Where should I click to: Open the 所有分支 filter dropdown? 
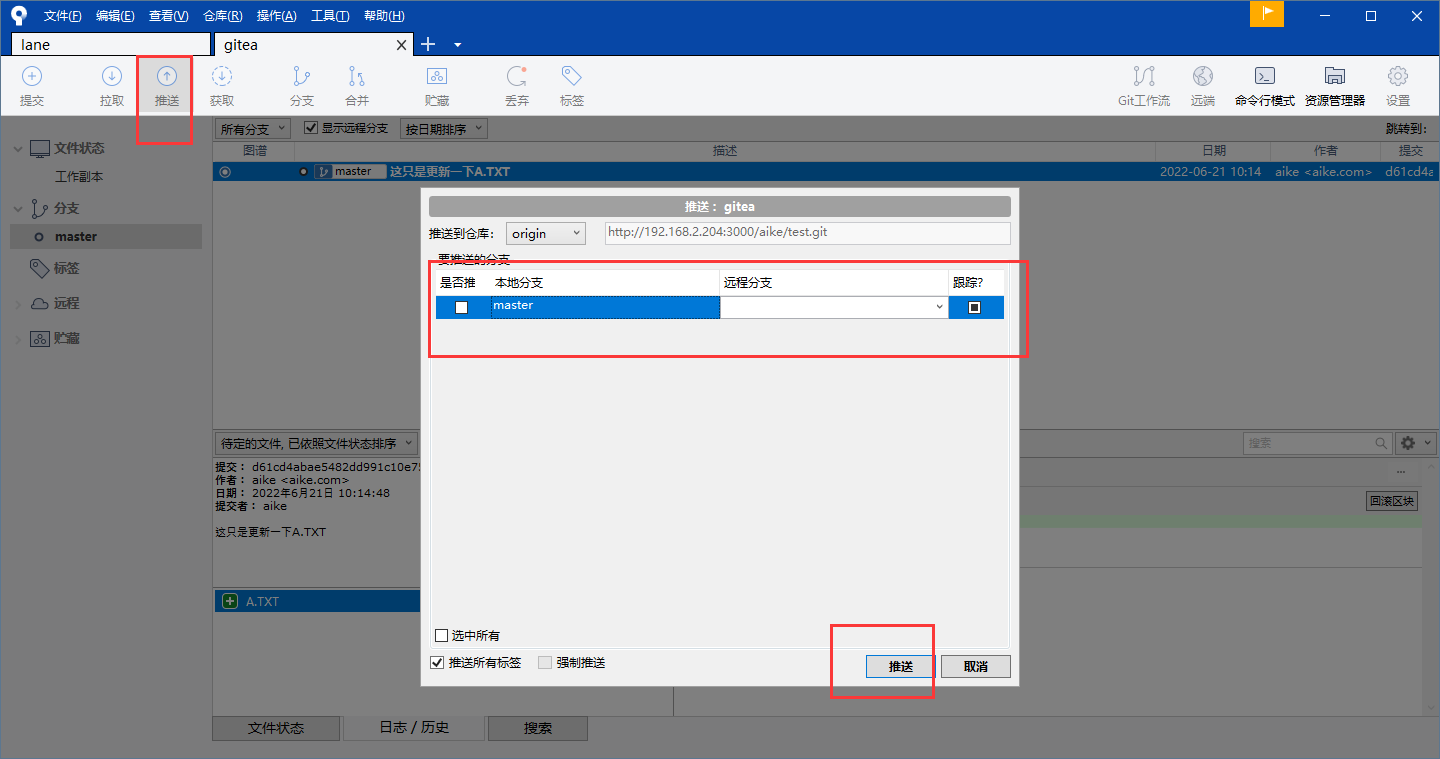[253, 129]
